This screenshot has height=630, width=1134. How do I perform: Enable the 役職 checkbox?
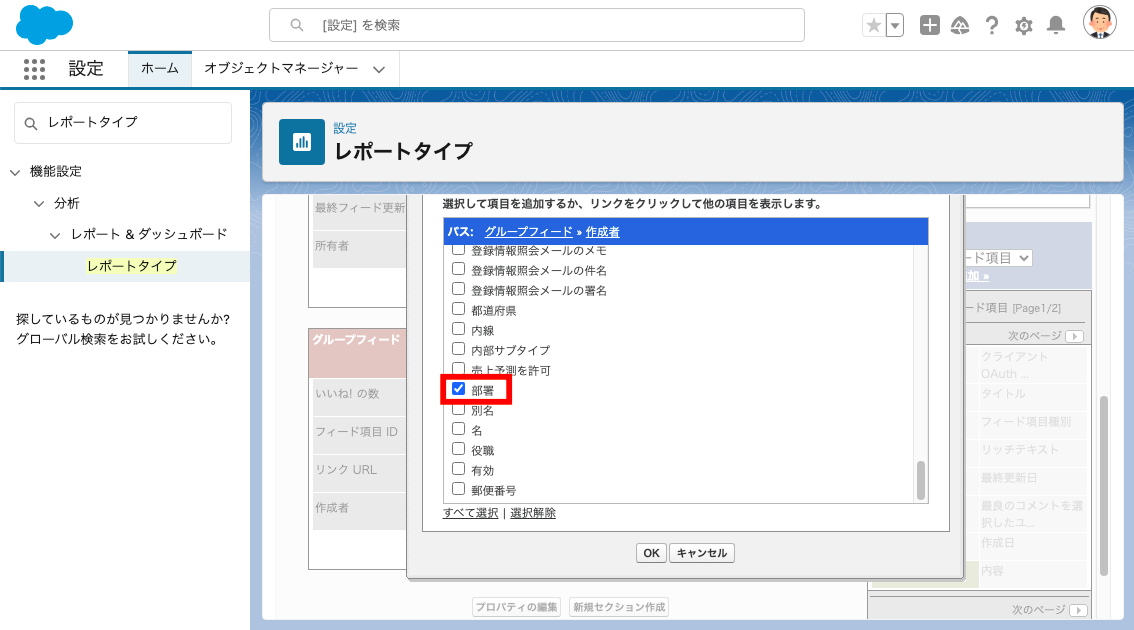click(459, 449)
